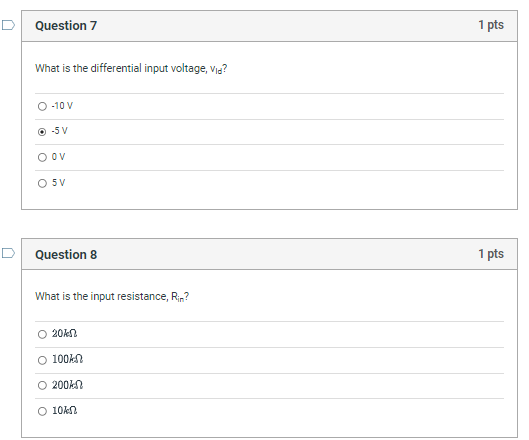Viewport: 529px width, 440px height.
Task: Flag Question 8 with the bookmark icon
Action: pos(8,253)
